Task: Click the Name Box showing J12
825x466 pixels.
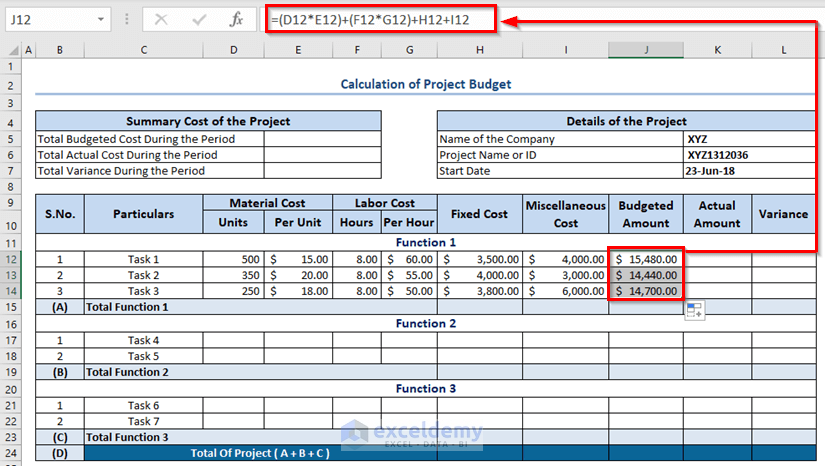Action: pyautogui.click(x=50, y=20)
